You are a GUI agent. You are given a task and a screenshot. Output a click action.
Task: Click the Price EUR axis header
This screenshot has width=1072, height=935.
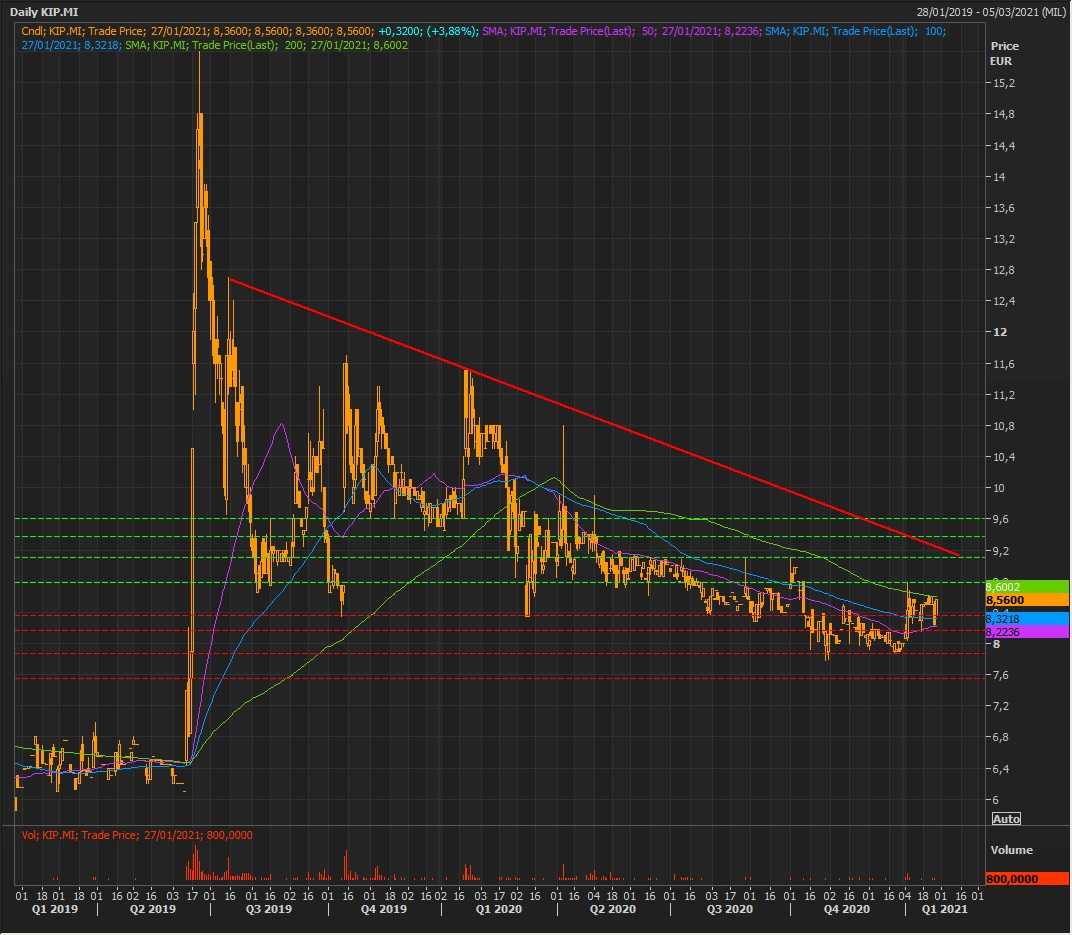click(x=1004, y=53)
